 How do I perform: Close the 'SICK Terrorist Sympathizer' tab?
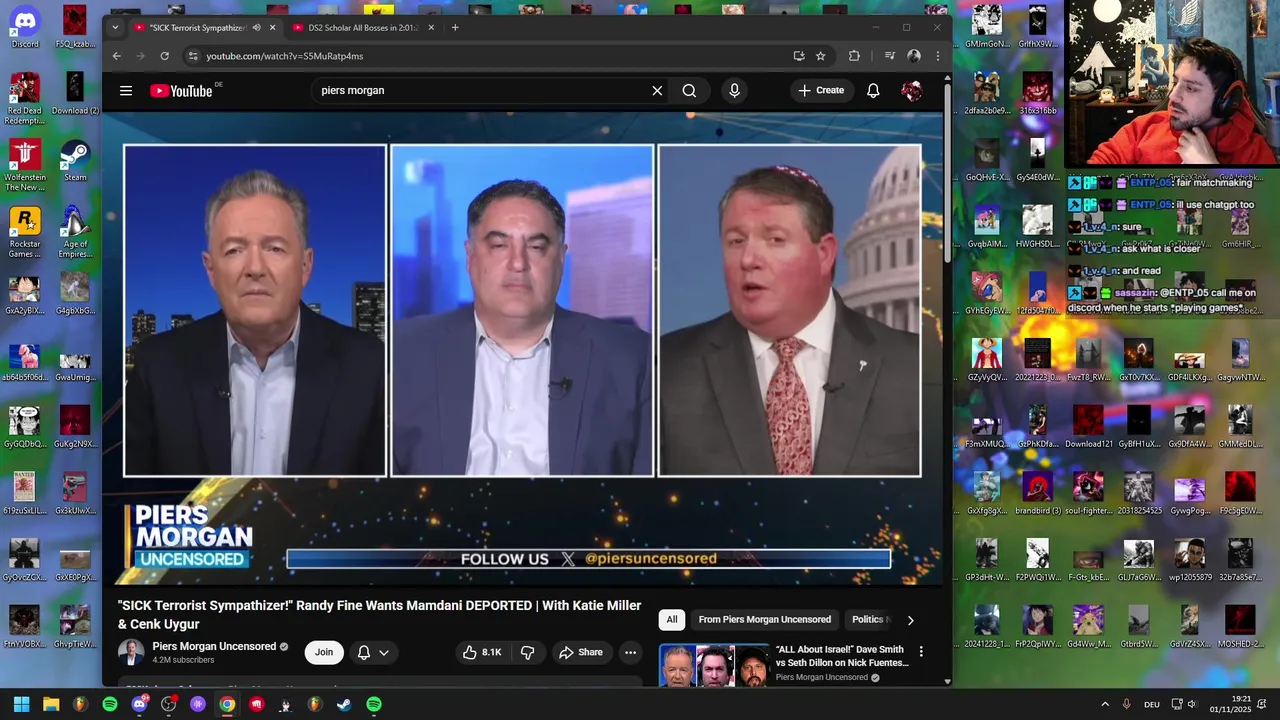(x=272, y=28)
